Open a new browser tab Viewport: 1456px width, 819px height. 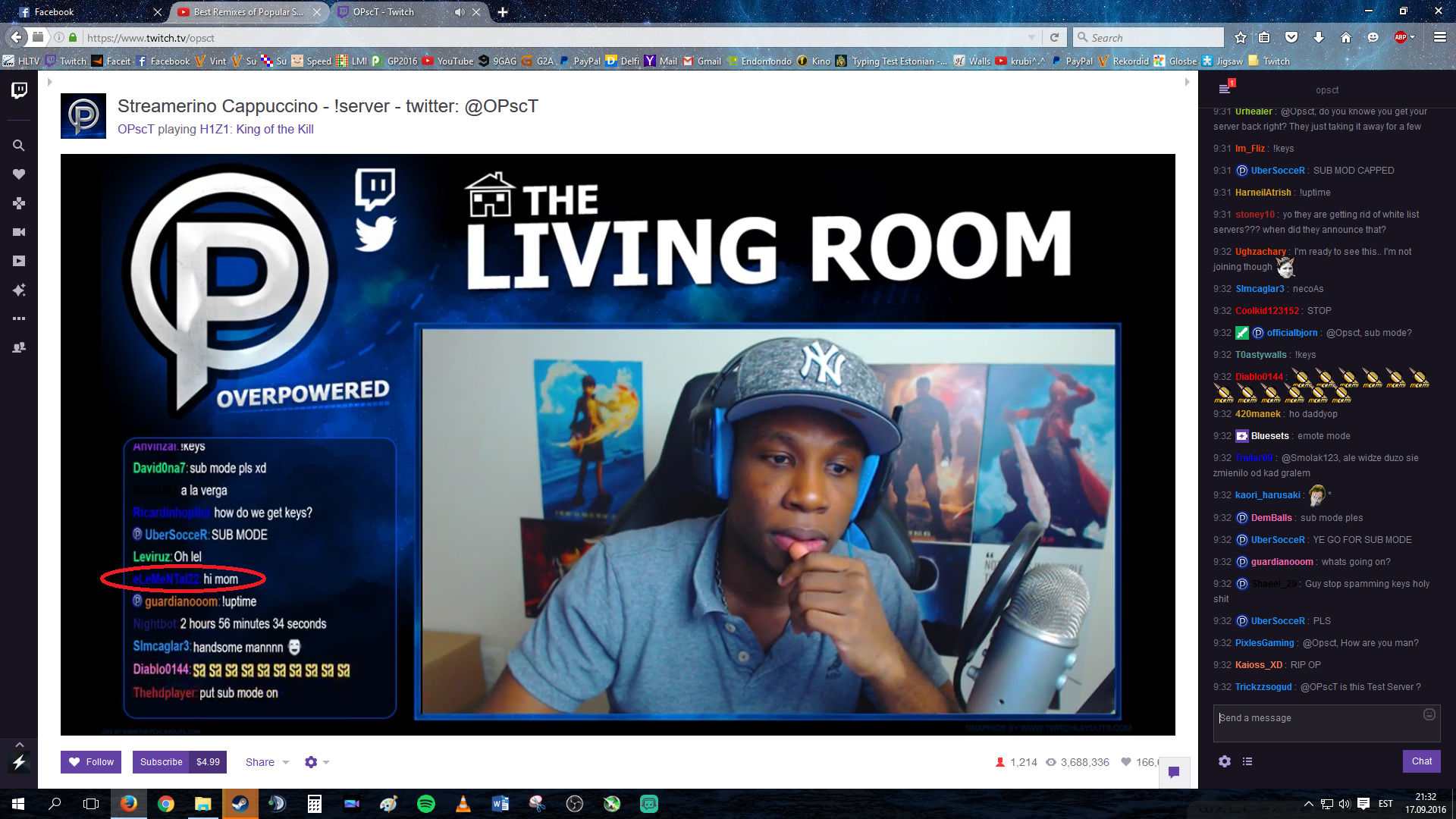(x=503, y=12)
